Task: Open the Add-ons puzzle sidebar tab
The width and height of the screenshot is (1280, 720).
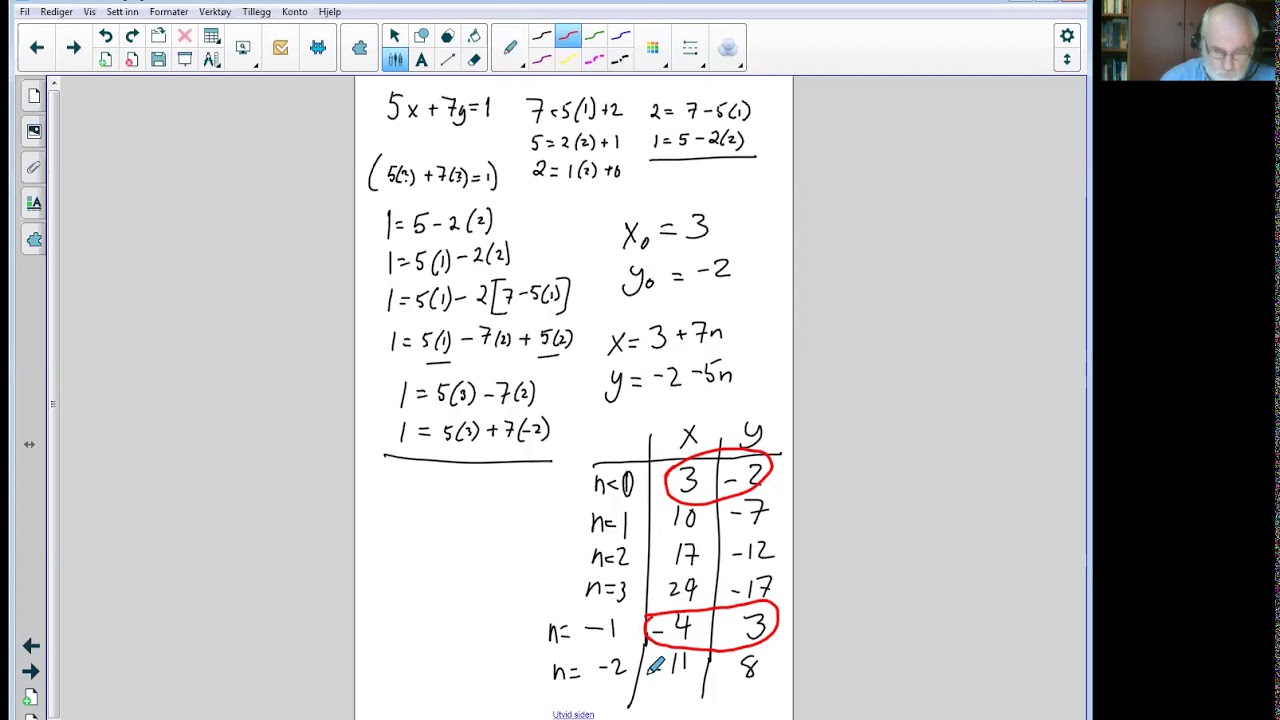Action: click(x=34, y=239)
